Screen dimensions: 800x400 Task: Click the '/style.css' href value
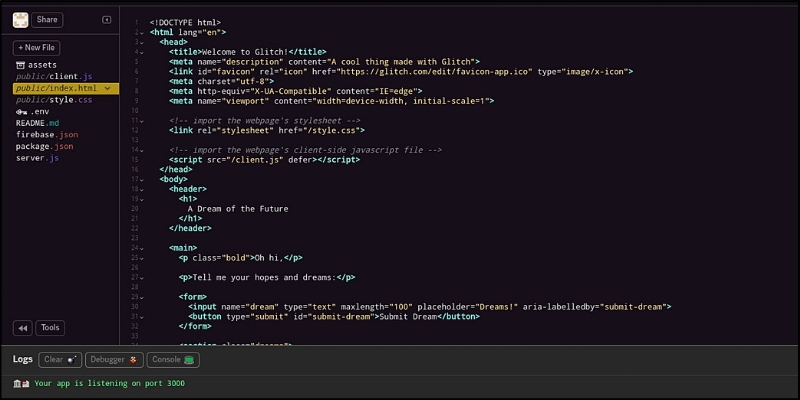coord(331,131)
